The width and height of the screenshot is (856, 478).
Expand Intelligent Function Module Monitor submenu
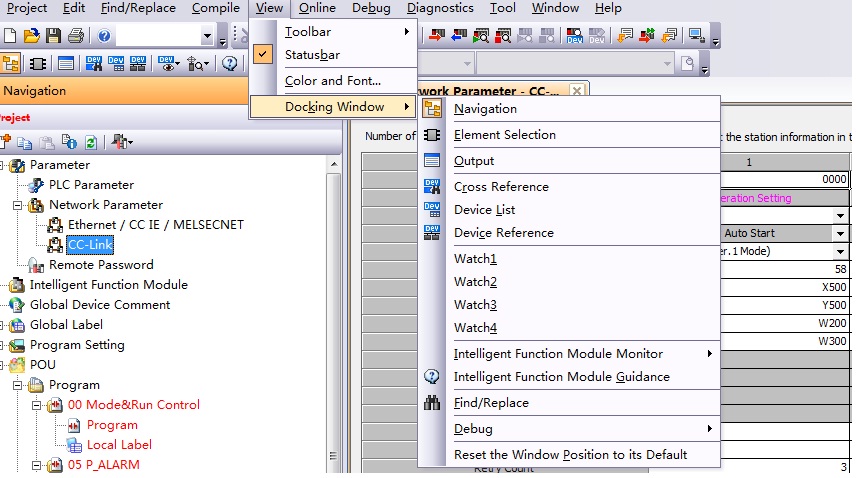[558, 354]
